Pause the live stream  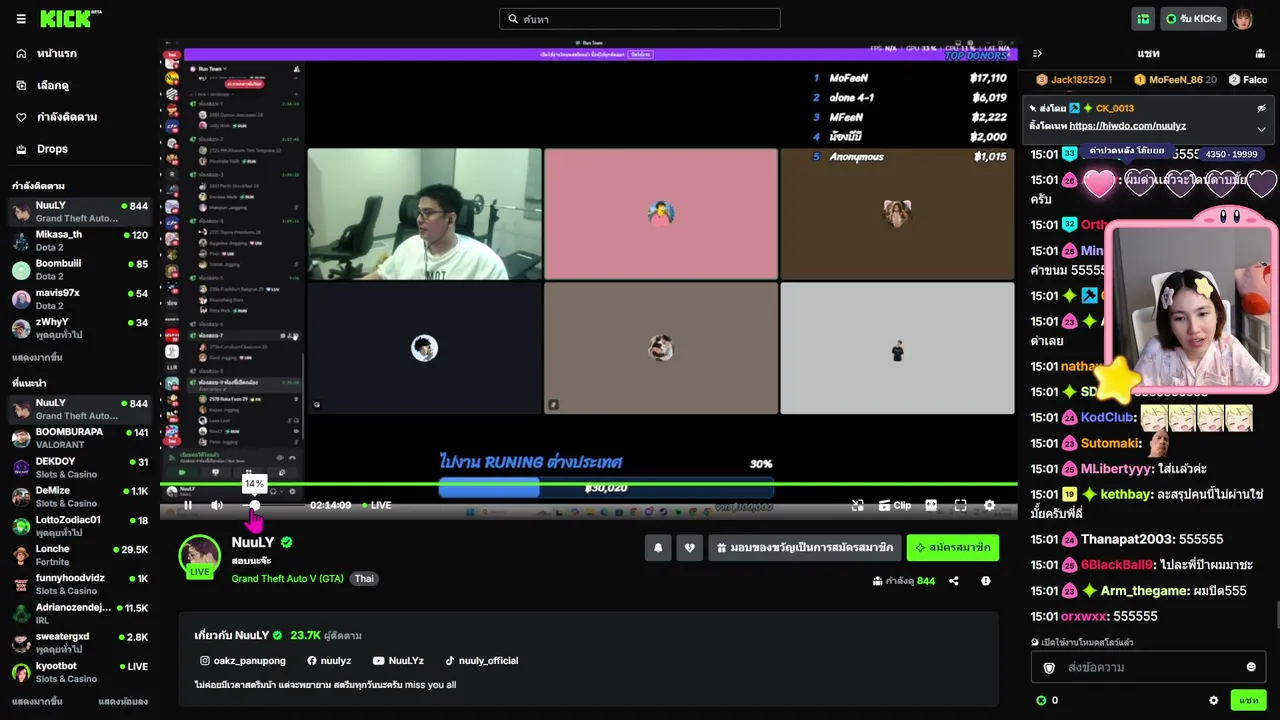187,505
